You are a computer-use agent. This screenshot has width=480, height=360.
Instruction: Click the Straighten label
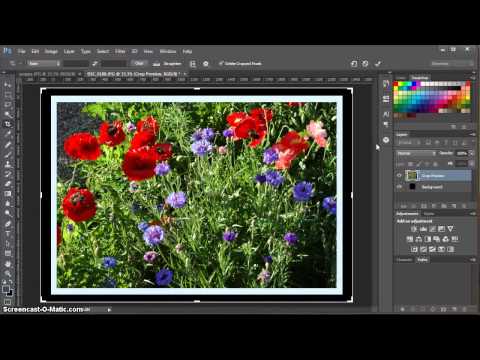[x=172, y=64]
